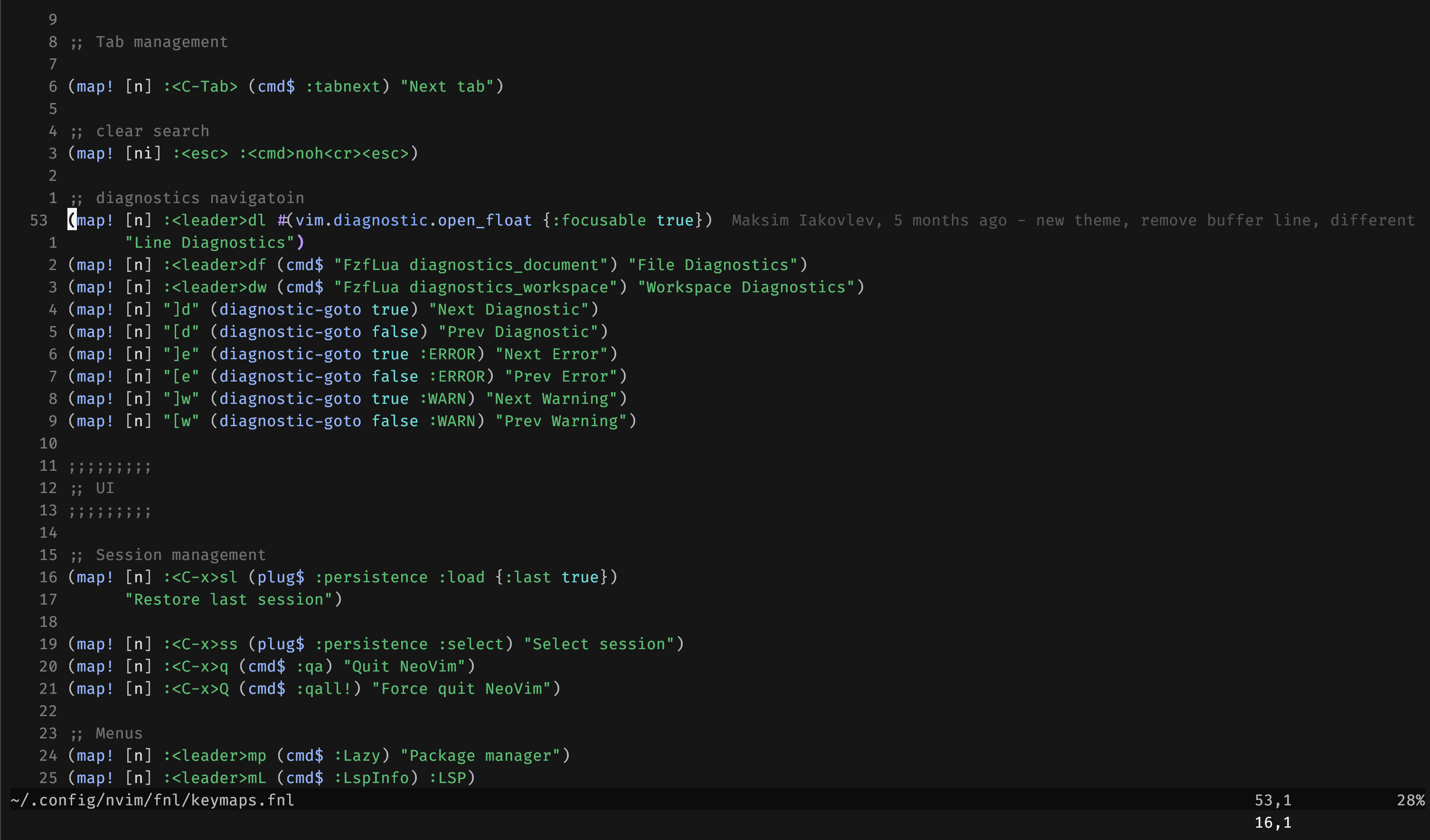Click relative line number '25' in gutter
This screenshot has width=1430, height=840.
tap(48, 778)
